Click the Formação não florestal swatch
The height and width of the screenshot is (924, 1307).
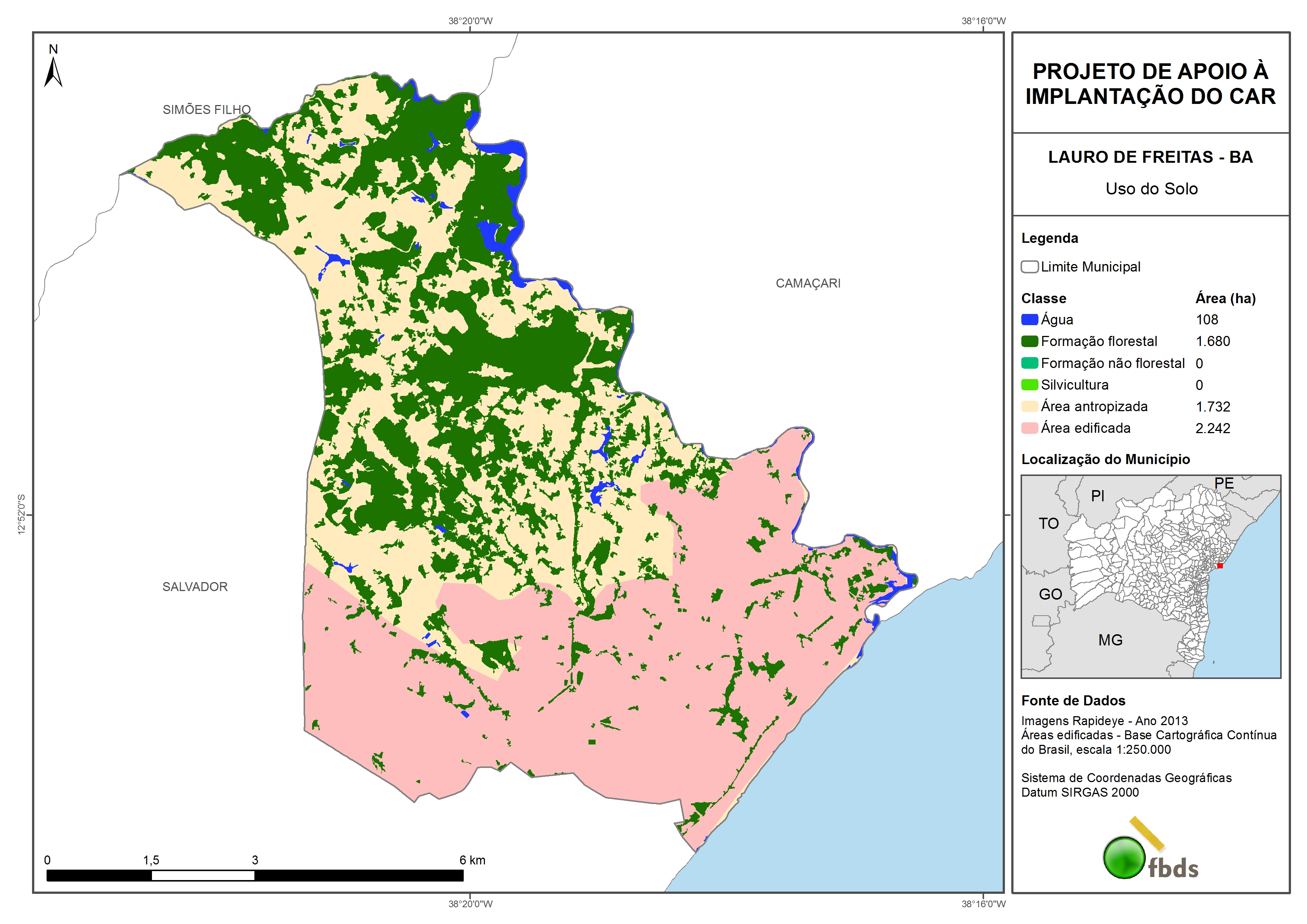pos(1029,363)
